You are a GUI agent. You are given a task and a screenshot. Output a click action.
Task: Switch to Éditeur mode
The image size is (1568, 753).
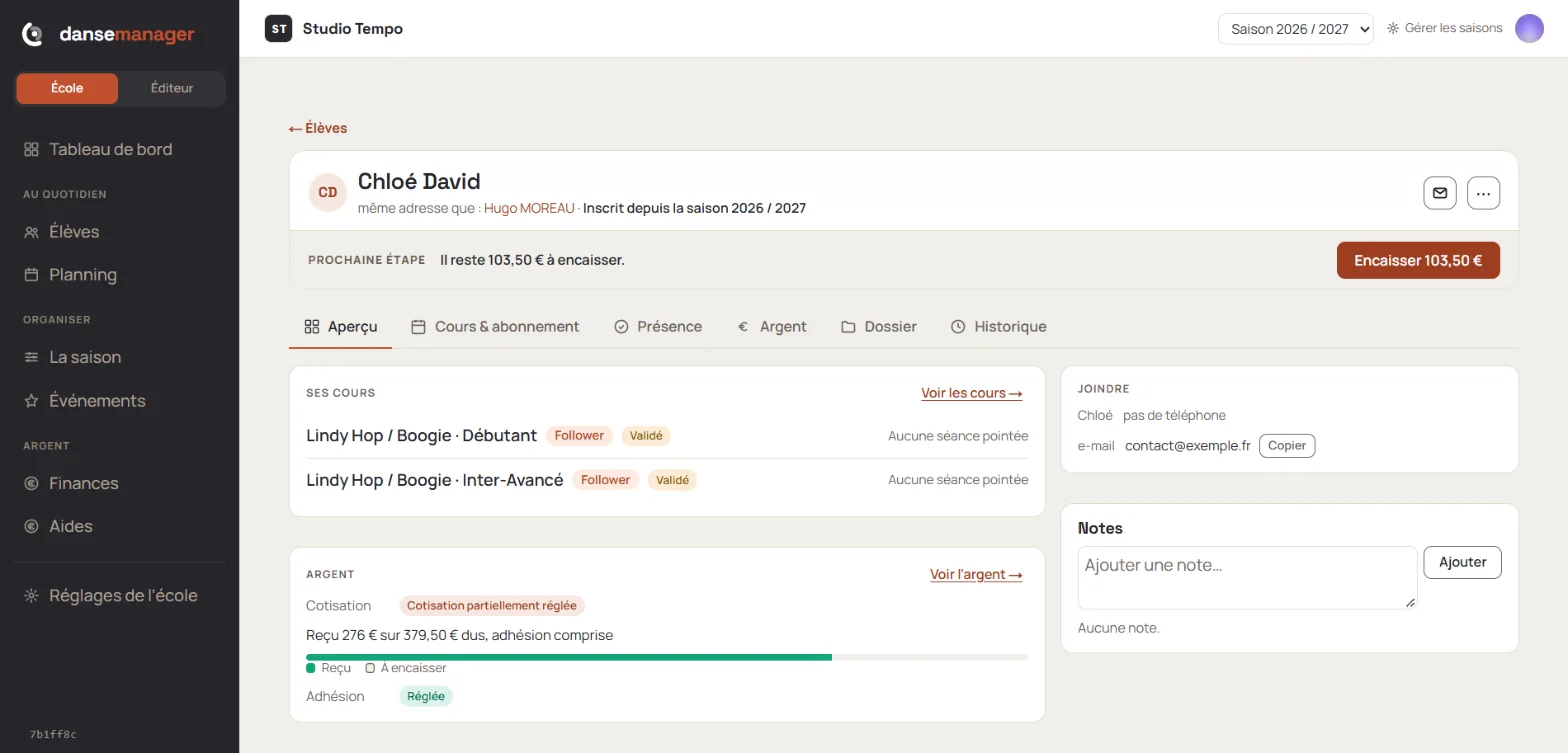click(x=172, y=88)
